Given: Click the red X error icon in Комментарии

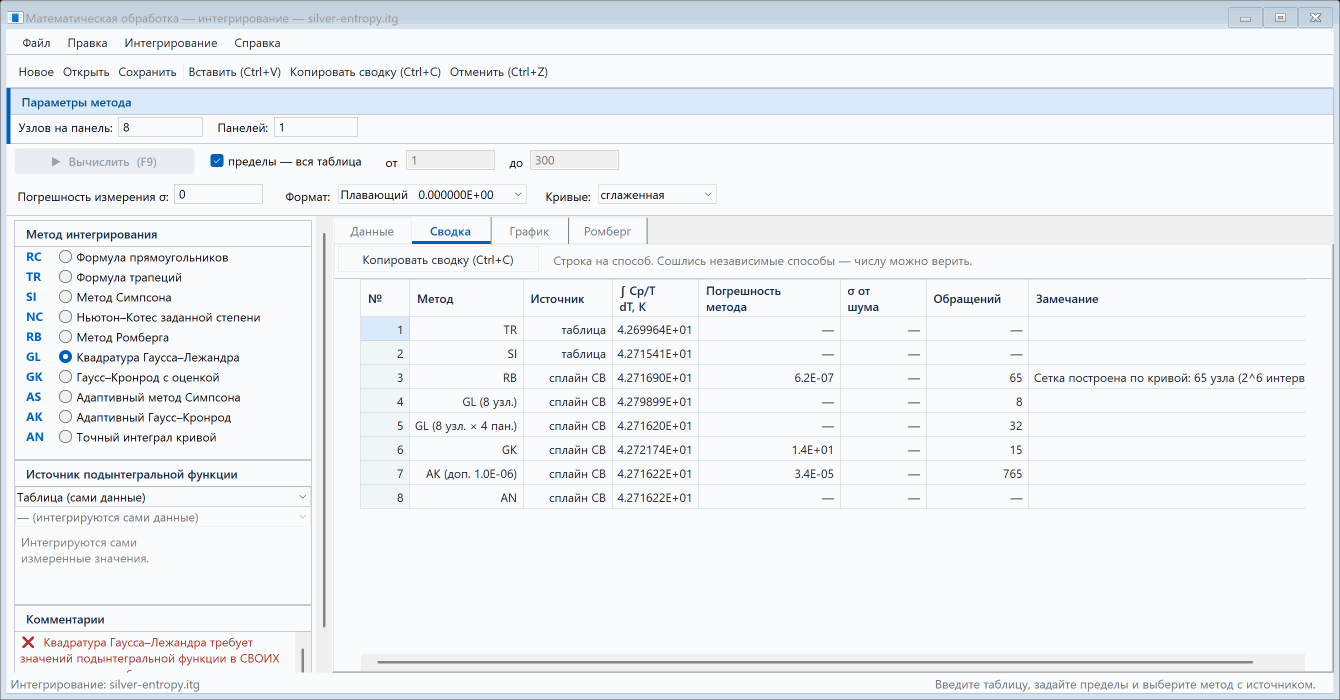Looking at the screenshot, I should pos(28,642).
